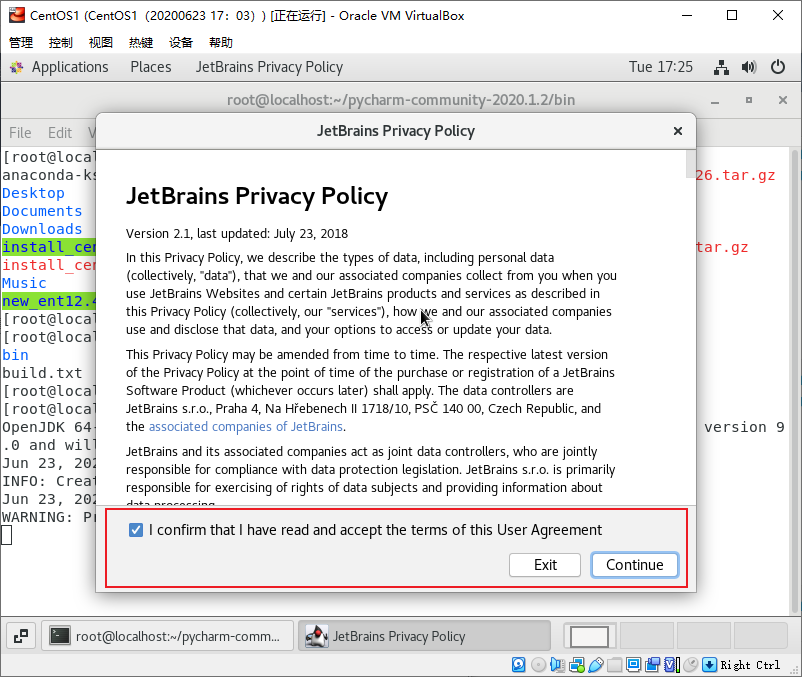Open the VirtualBox 设备 menu

[x=180, y=43]
